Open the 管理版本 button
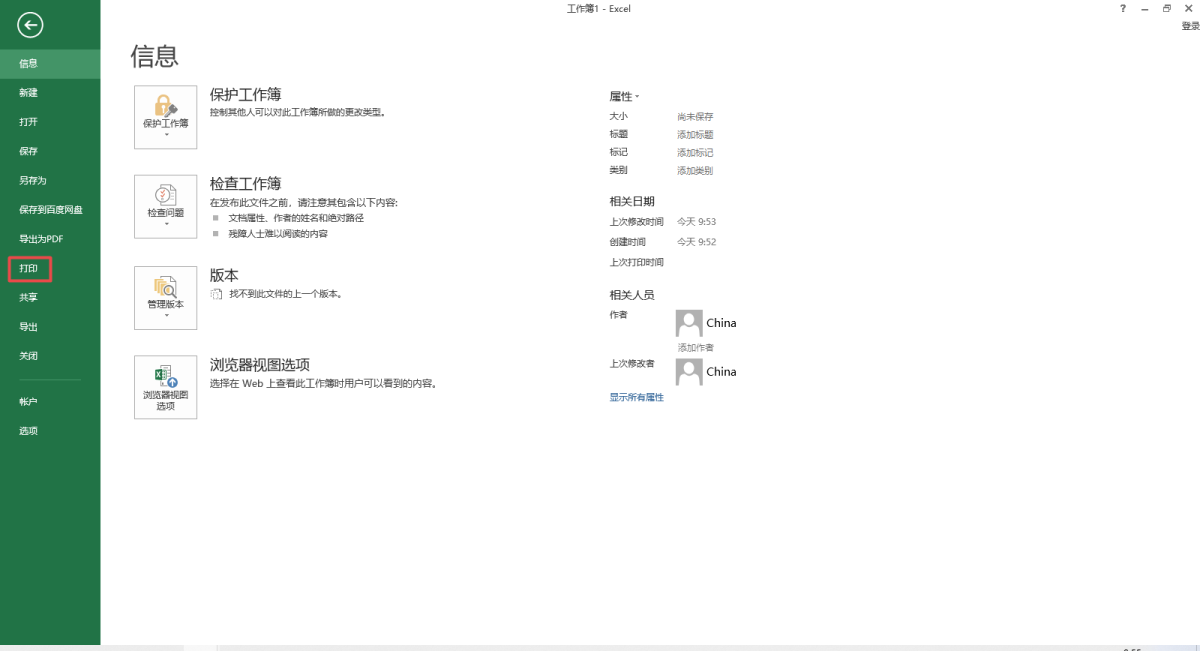 165,298
